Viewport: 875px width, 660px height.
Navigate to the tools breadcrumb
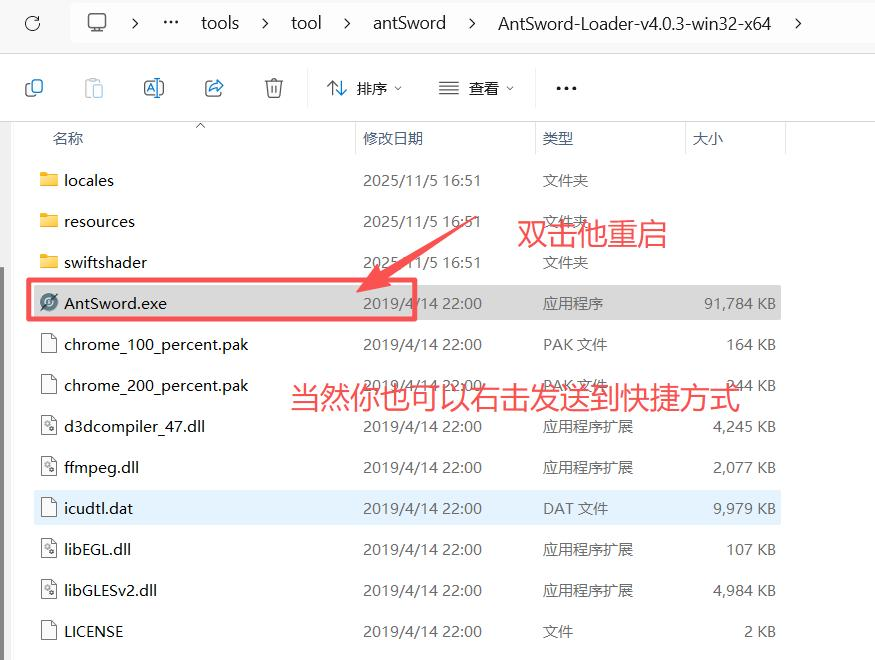(220, 23)
